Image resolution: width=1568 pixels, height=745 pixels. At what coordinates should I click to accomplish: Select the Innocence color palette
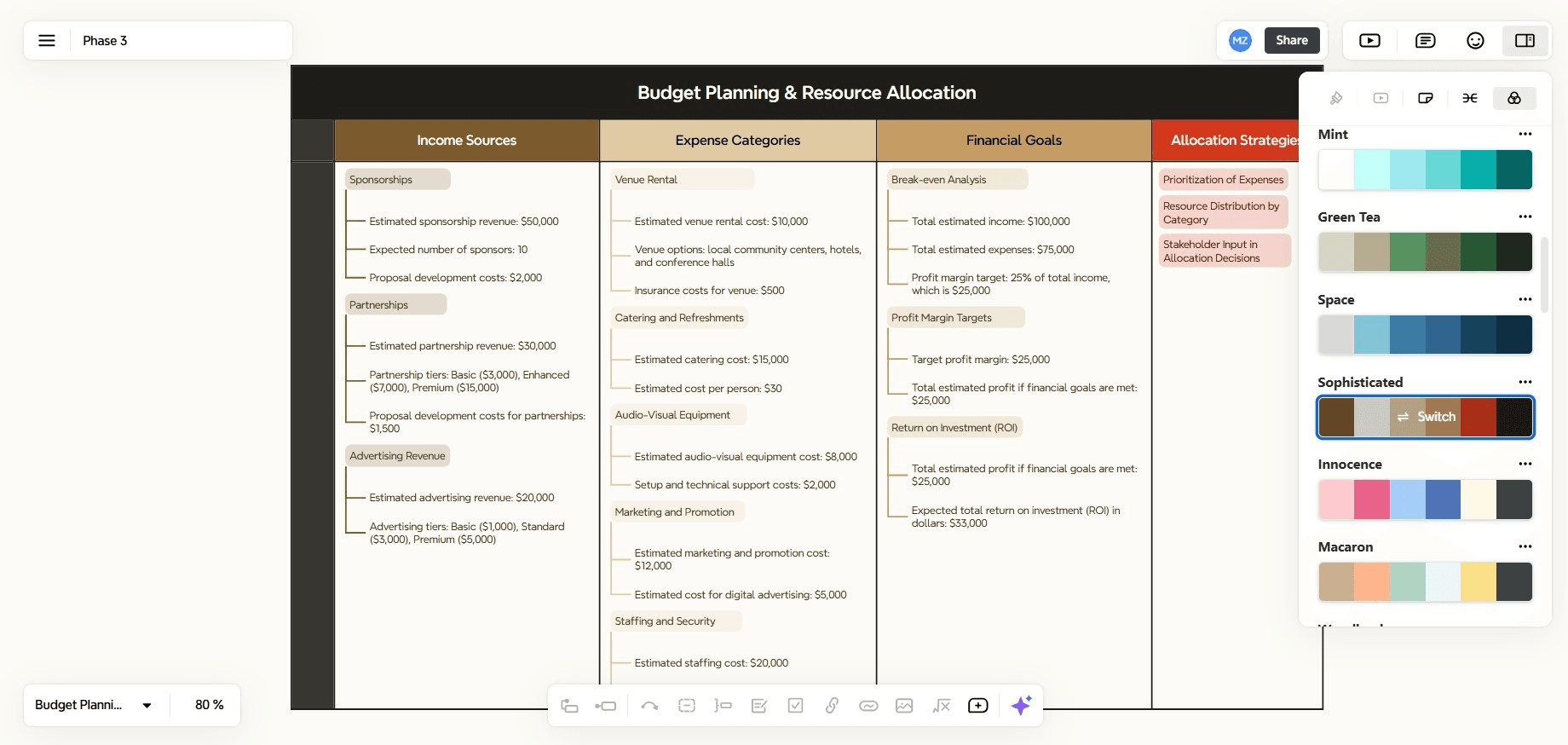point(1425,500)
